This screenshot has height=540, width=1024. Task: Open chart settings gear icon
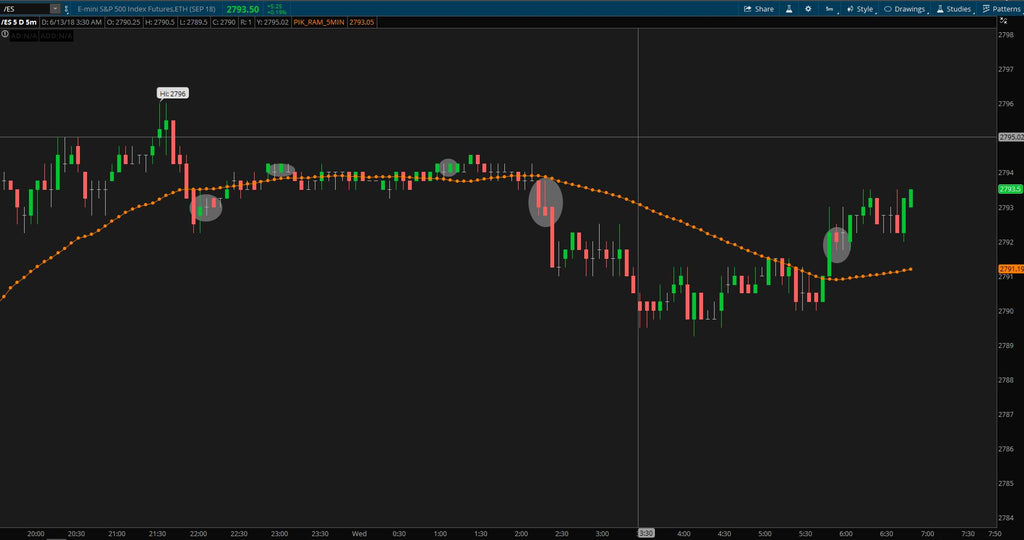pyautogui.click(x=808, y=9)
